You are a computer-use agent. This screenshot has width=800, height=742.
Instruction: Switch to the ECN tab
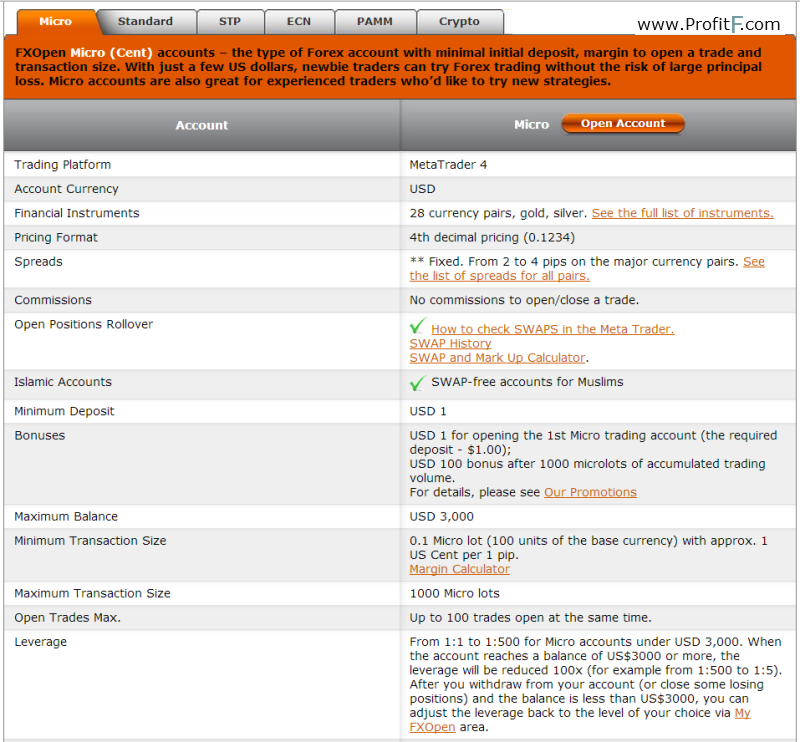299,21
